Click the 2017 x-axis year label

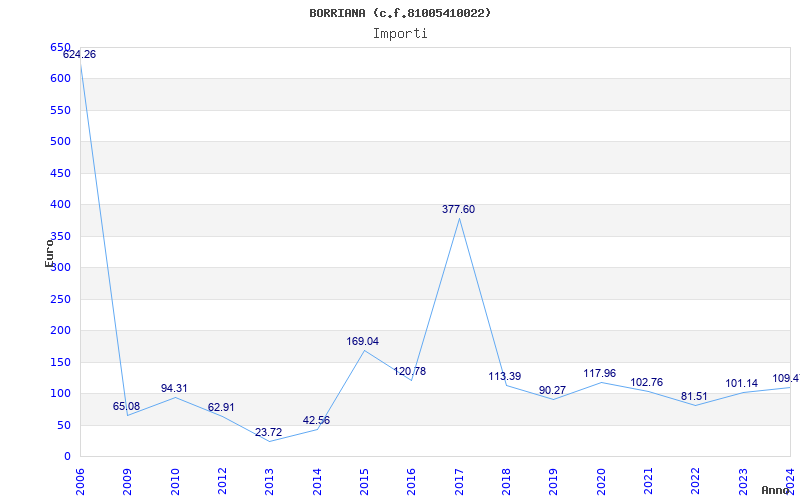(x=459, y=482)
